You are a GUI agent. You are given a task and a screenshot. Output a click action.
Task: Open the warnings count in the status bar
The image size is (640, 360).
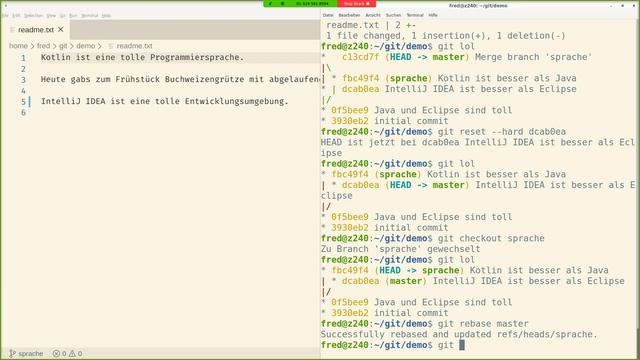coord(76,353)
